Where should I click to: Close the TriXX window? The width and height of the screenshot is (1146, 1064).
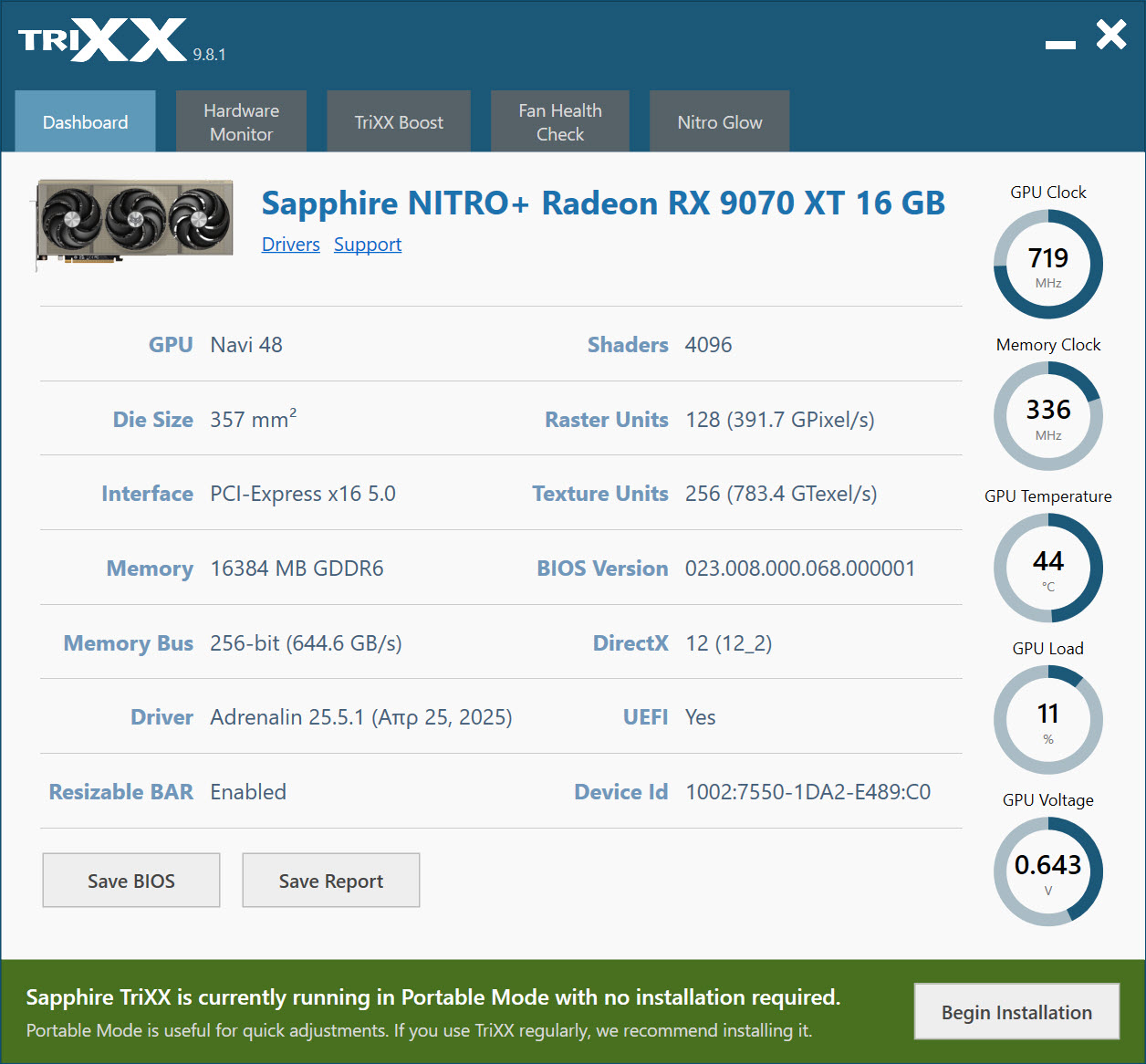1111,36
